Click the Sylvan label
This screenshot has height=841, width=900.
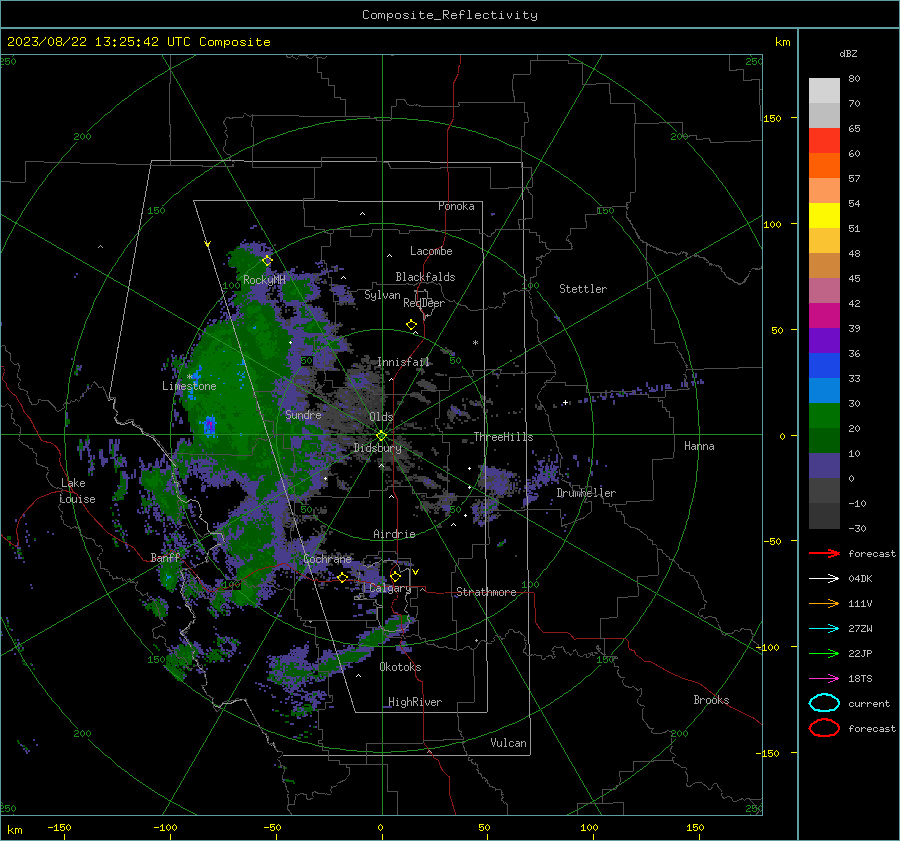[382, 295]
